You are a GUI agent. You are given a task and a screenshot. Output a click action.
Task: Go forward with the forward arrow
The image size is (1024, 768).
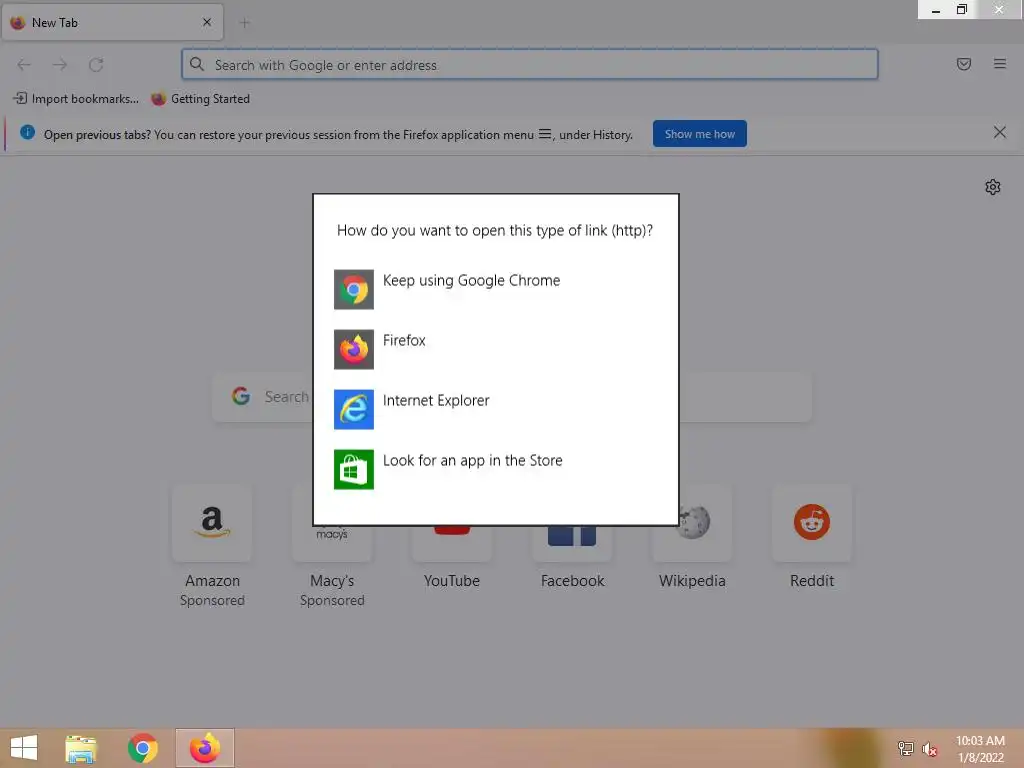click(60, 65)
